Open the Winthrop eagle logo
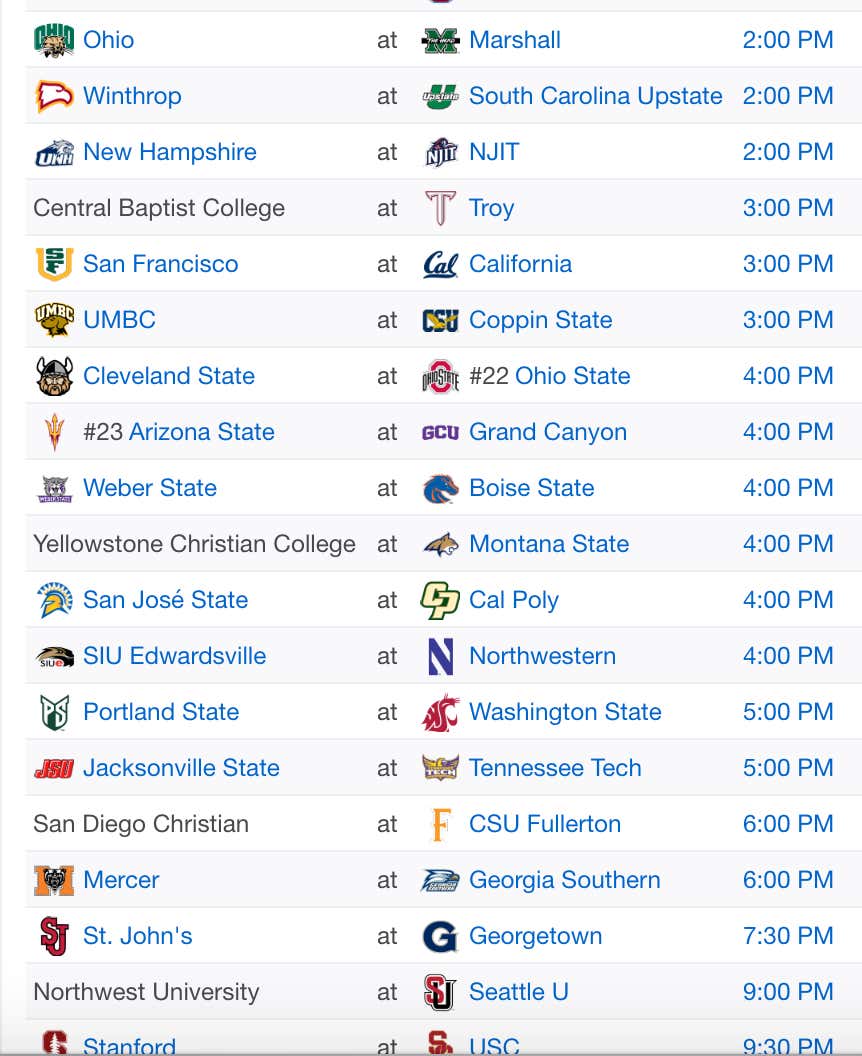Screen dimensions: 862x1056 [x=54, y=96]
